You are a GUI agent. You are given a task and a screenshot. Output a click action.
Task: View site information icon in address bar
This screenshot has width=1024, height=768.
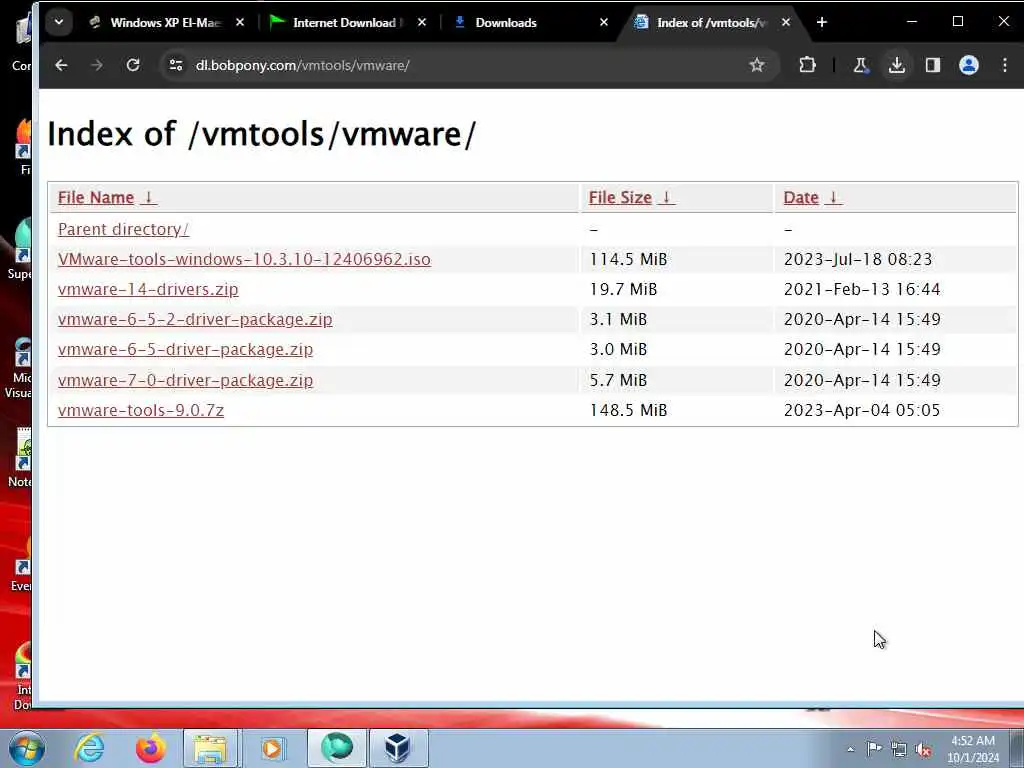pos(176,65)
